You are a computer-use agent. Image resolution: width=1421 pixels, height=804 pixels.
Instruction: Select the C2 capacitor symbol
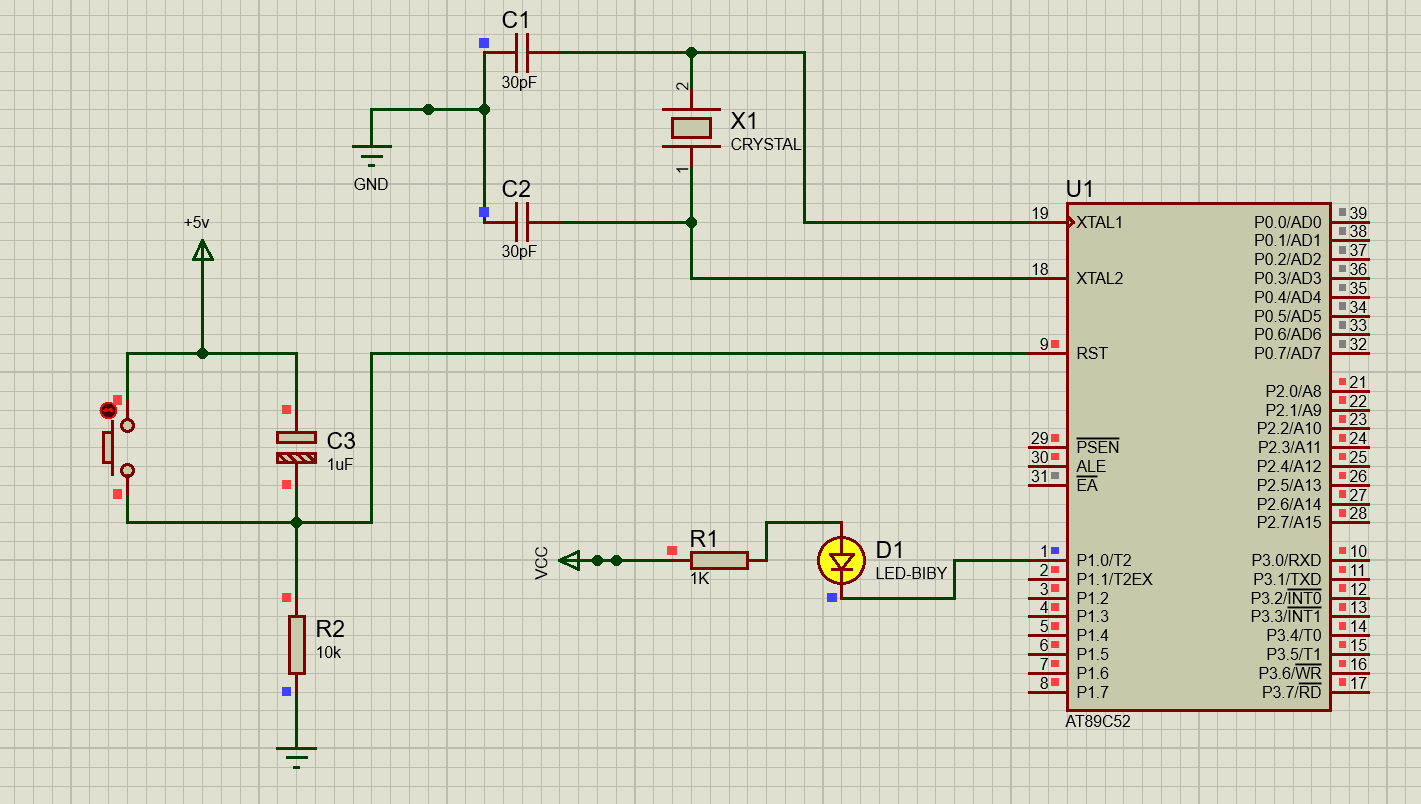coord(521,222)
